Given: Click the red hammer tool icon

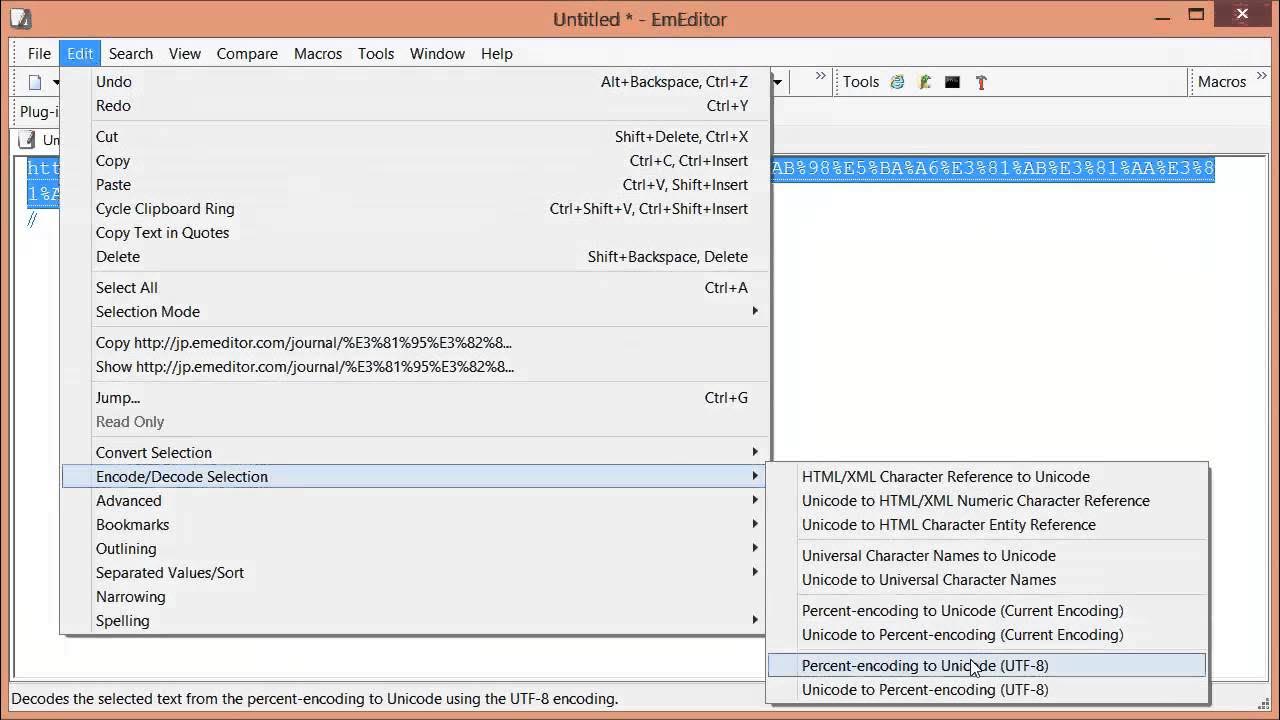Looking at the screenshot, I should coord(981,82).
